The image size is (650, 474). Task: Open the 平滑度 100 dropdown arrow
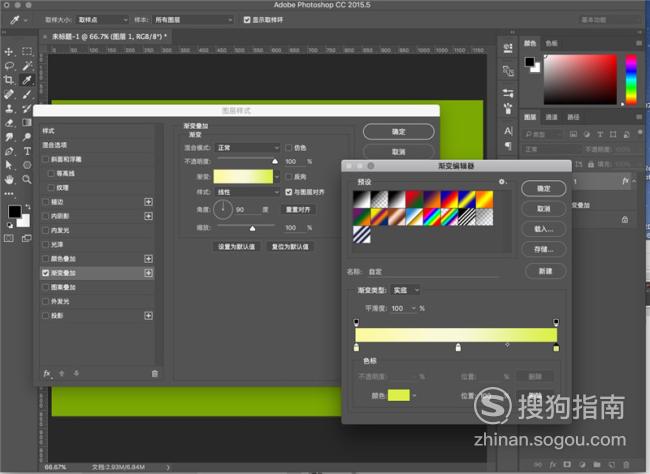(x=413, y=309)
